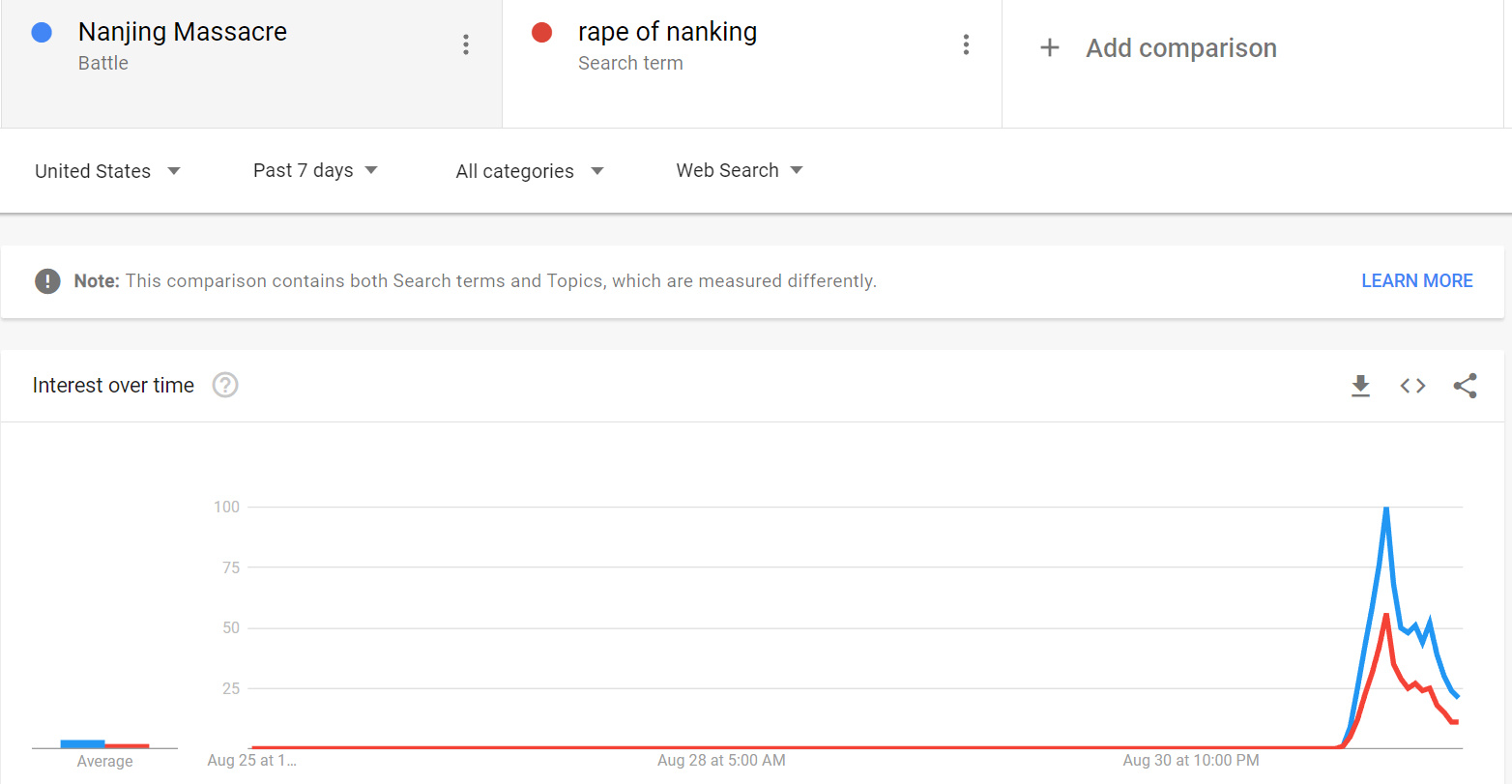Click the blue Nanjing Massacre color dot

coord(42,33)
